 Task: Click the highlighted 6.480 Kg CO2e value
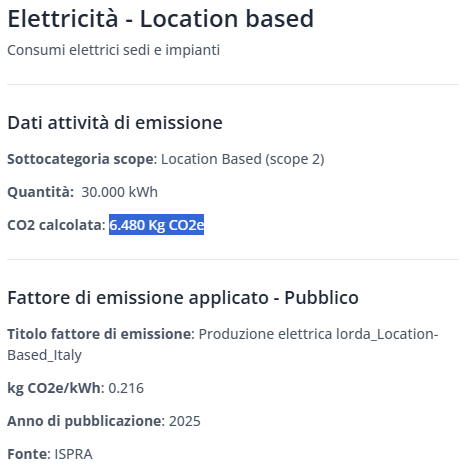coord(156,225)
